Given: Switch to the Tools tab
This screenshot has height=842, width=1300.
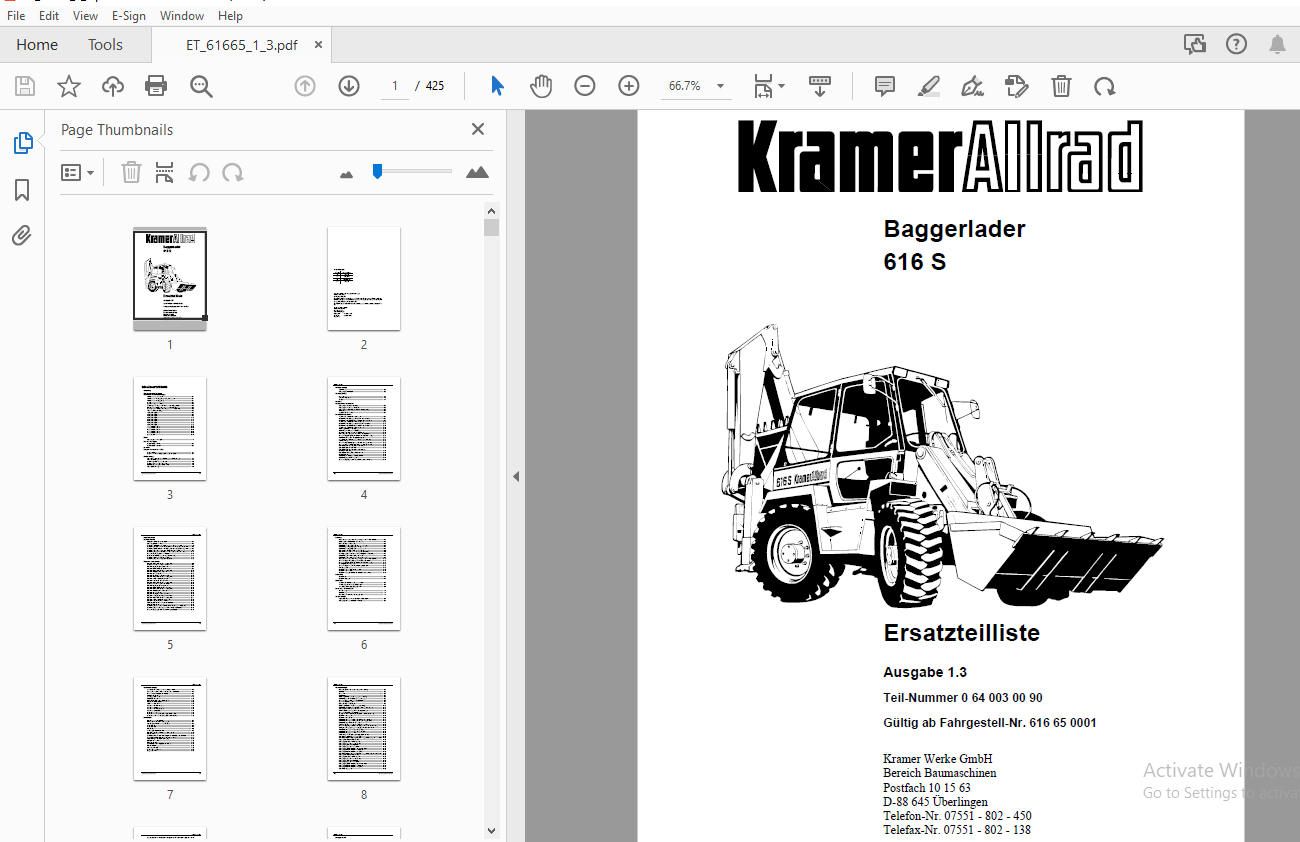Looking at the screenshot, I should click(x=105, y=44).
